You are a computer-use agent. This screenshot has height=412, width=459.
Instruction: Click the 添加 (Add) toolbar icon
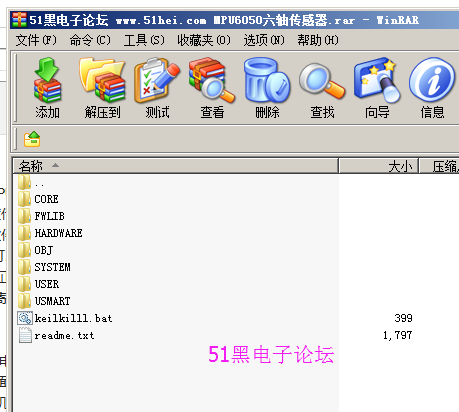click(47, 88)
